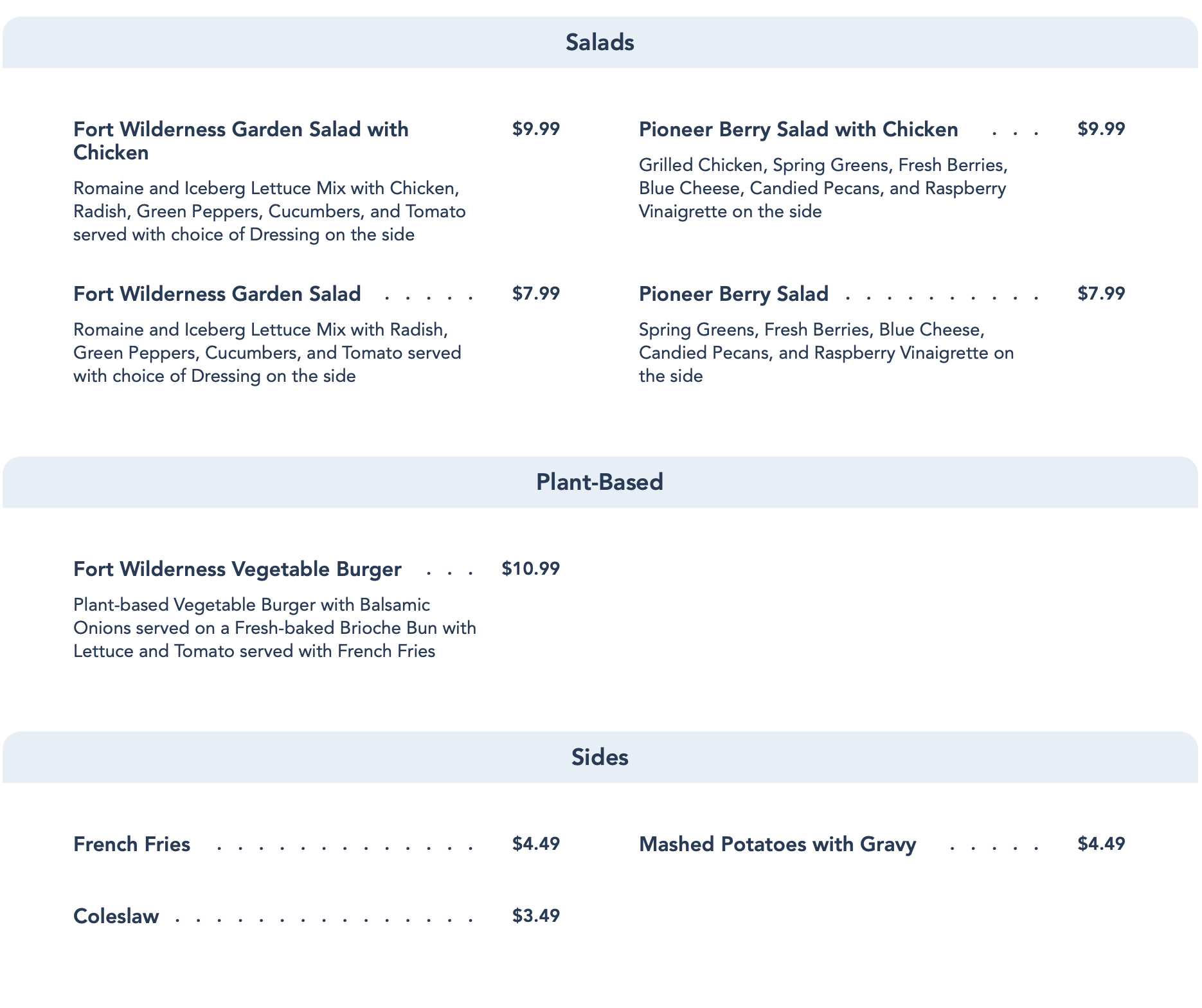Click the Vegetable Burger description text

tap(274, 628)
